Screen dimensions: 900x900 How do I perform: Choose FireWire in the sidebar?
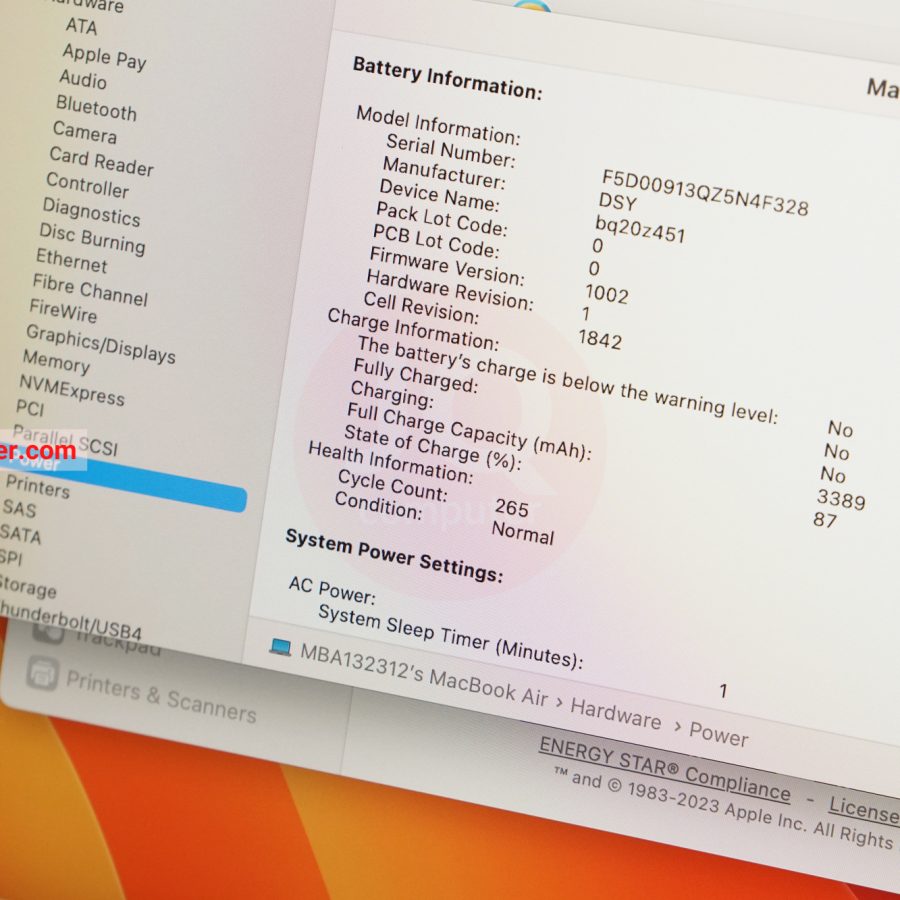pos(64,311)
